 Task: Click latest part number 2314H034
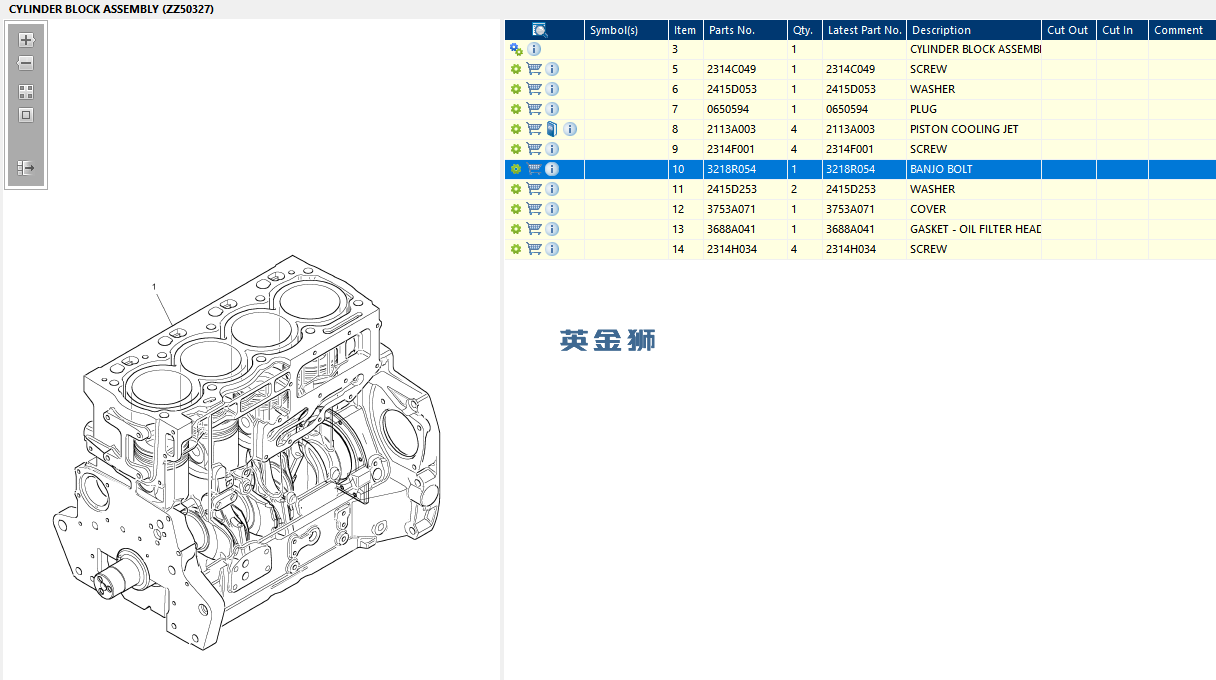851,249
